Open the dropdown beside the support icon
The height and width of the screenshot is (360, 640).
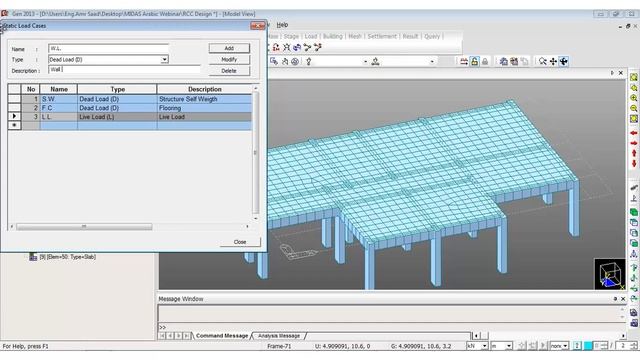click(x=432, y=62)
